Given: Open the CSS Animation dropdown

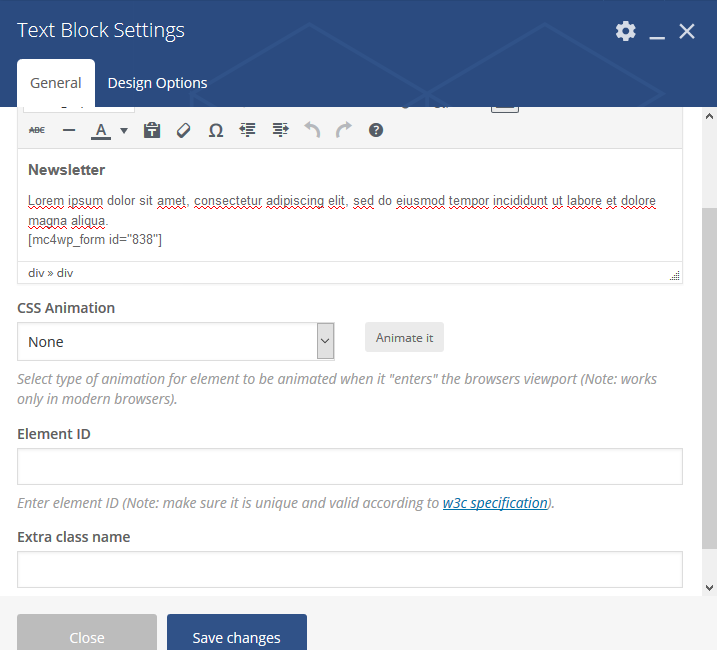Looking at the screenshot, I should (x=176, y=341).
